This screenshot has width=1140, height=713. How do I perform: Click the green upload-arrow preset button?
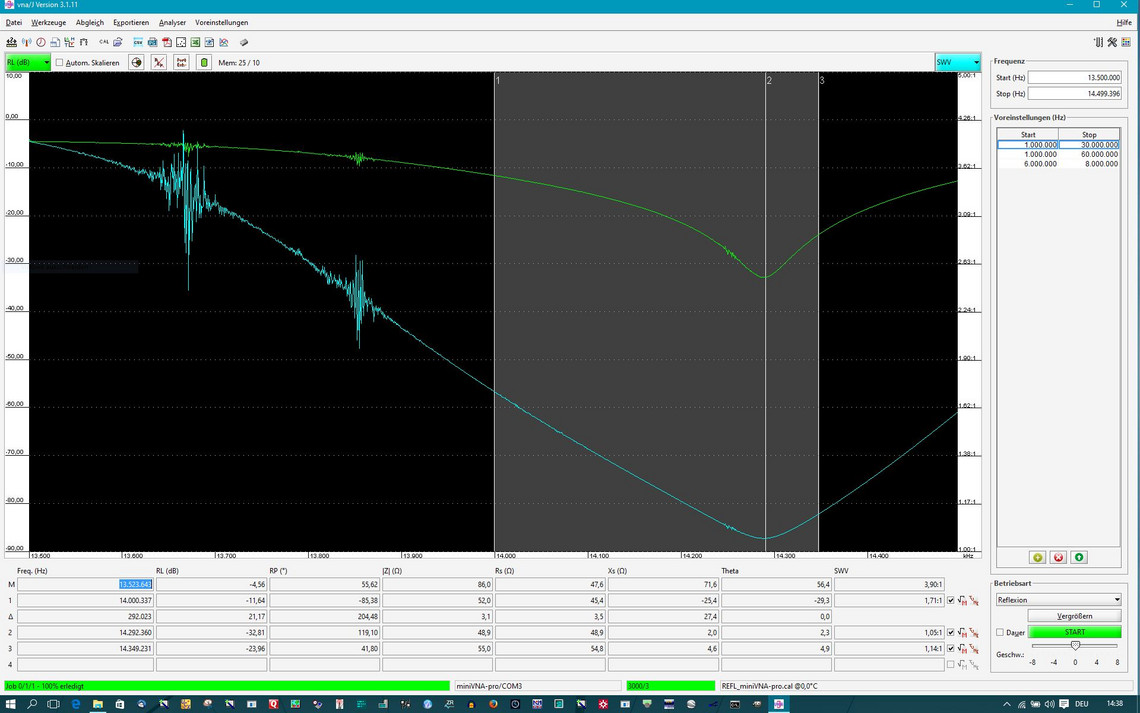click(x=1079, y=557)
